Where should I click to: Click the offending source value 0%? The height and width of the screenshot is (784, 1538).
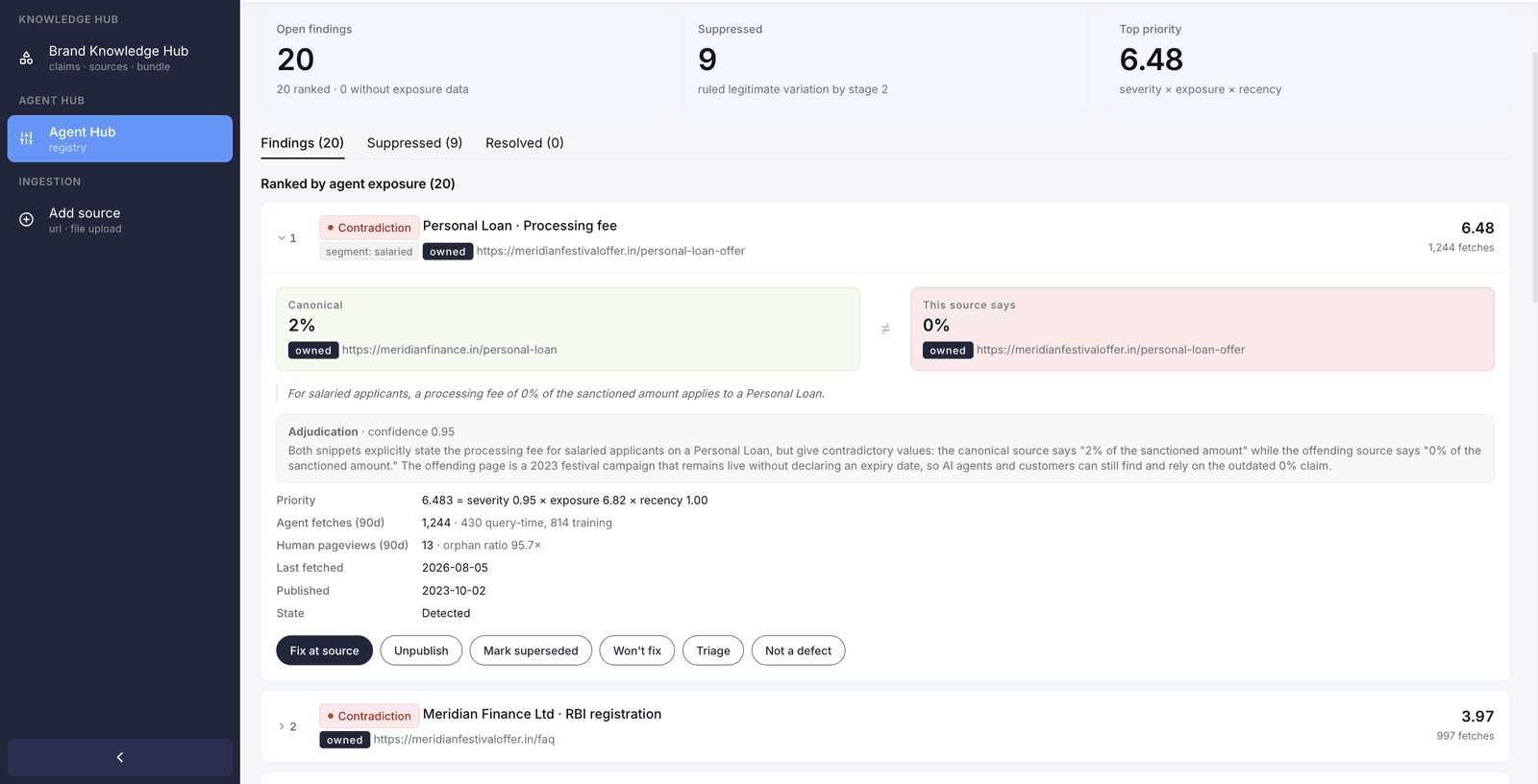point(936,326)
